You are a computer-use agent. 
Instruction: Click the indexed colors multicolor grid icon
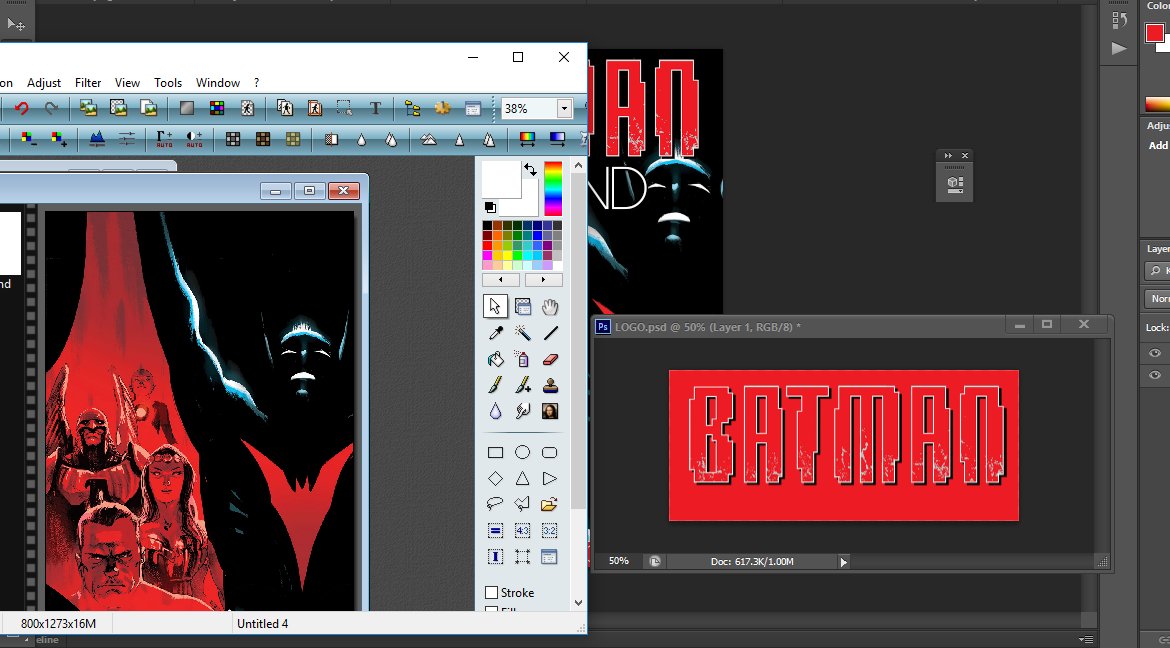pos(216,108)
